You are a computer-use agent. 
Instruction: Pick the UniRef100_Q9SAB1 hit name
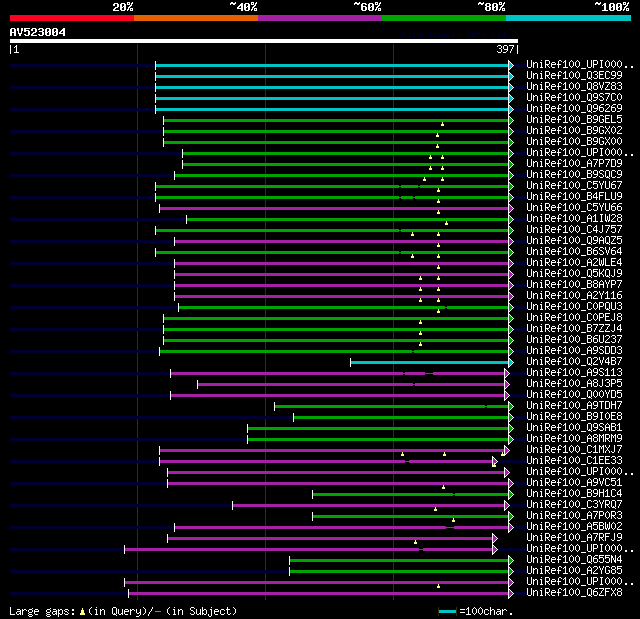coord(574,428)
